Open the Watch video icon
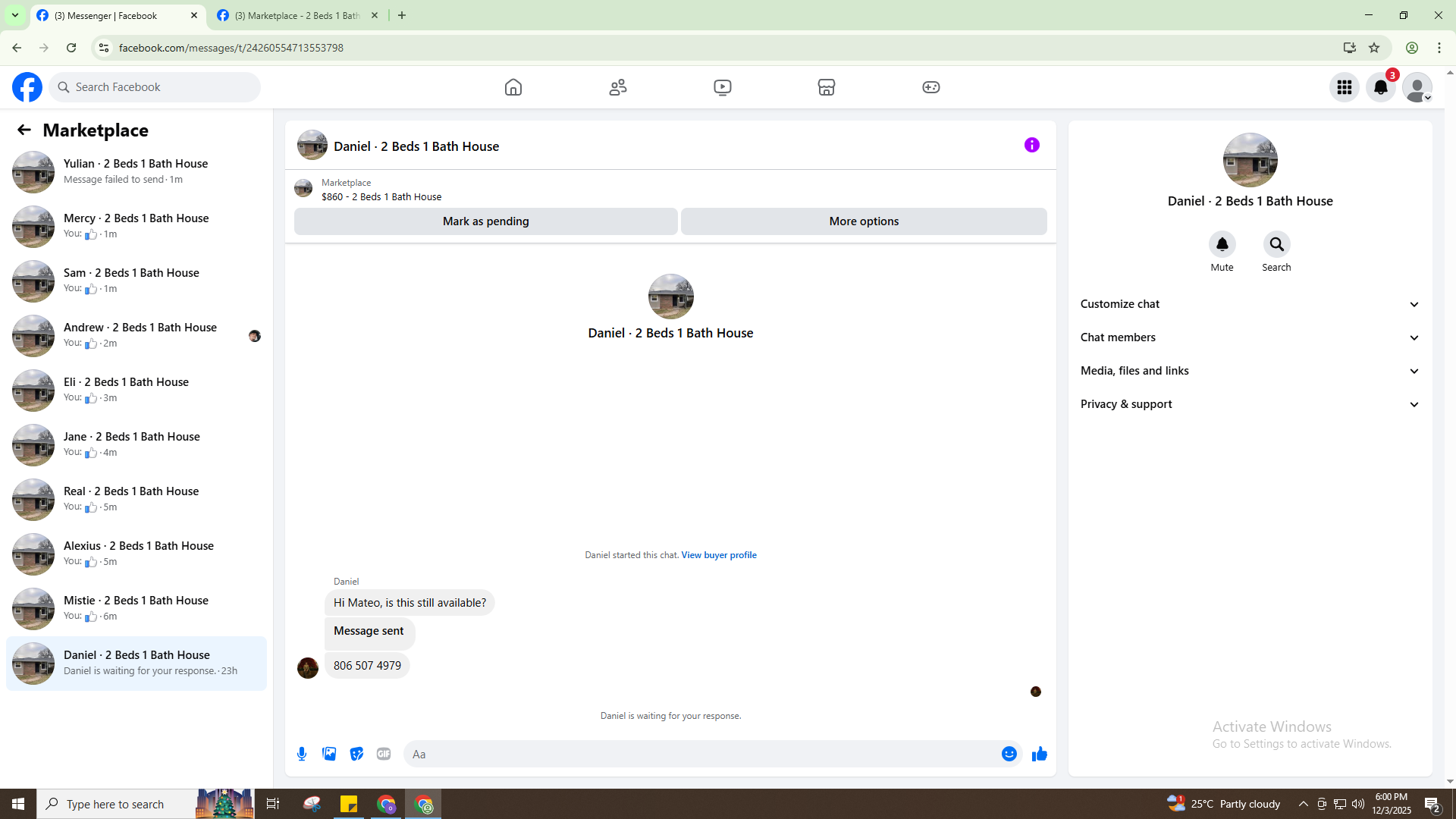Screen dimensions: 1456x819 (723, 87)
